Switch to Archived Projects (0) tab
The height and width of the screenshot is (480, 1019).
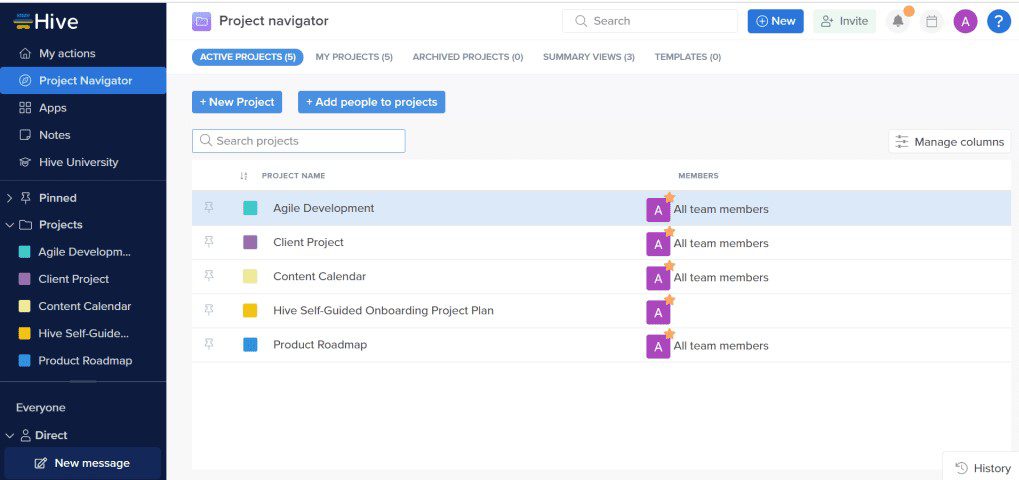468,57
